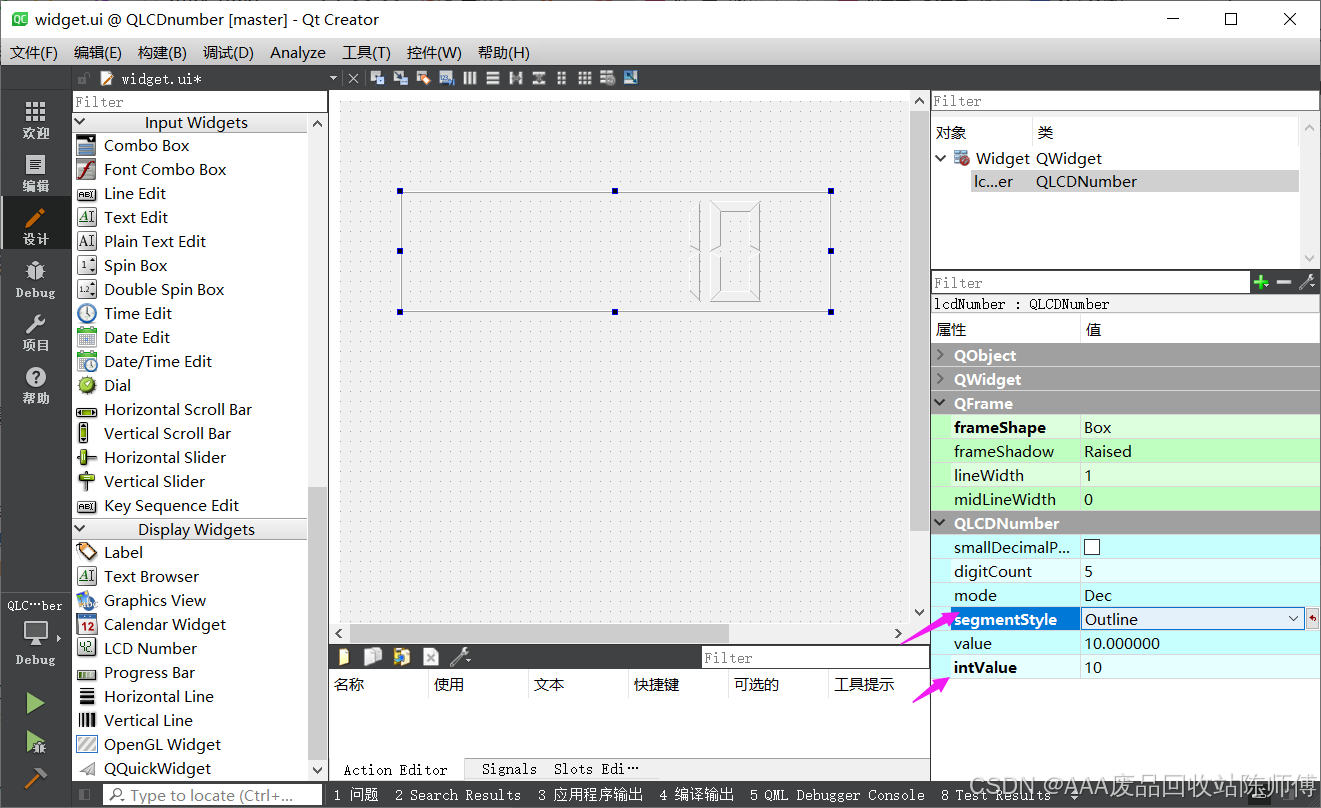The width and height of the screenshot is (1321, 808).
Task: Apply Lay Out Vertically
Action: [493, 78]
